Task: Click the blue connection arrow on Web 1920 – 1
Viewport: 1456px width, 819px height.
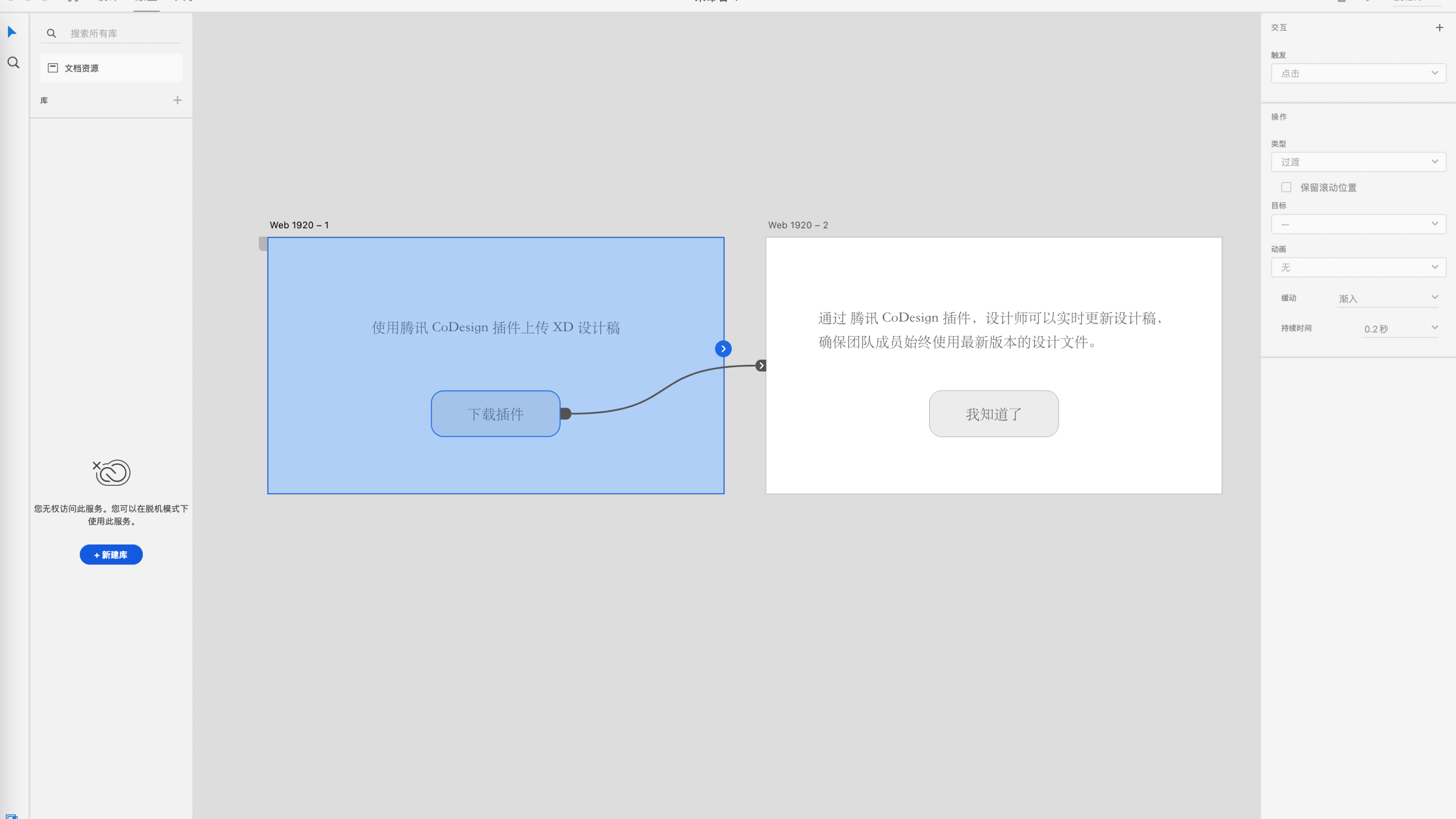Action: 723,348
